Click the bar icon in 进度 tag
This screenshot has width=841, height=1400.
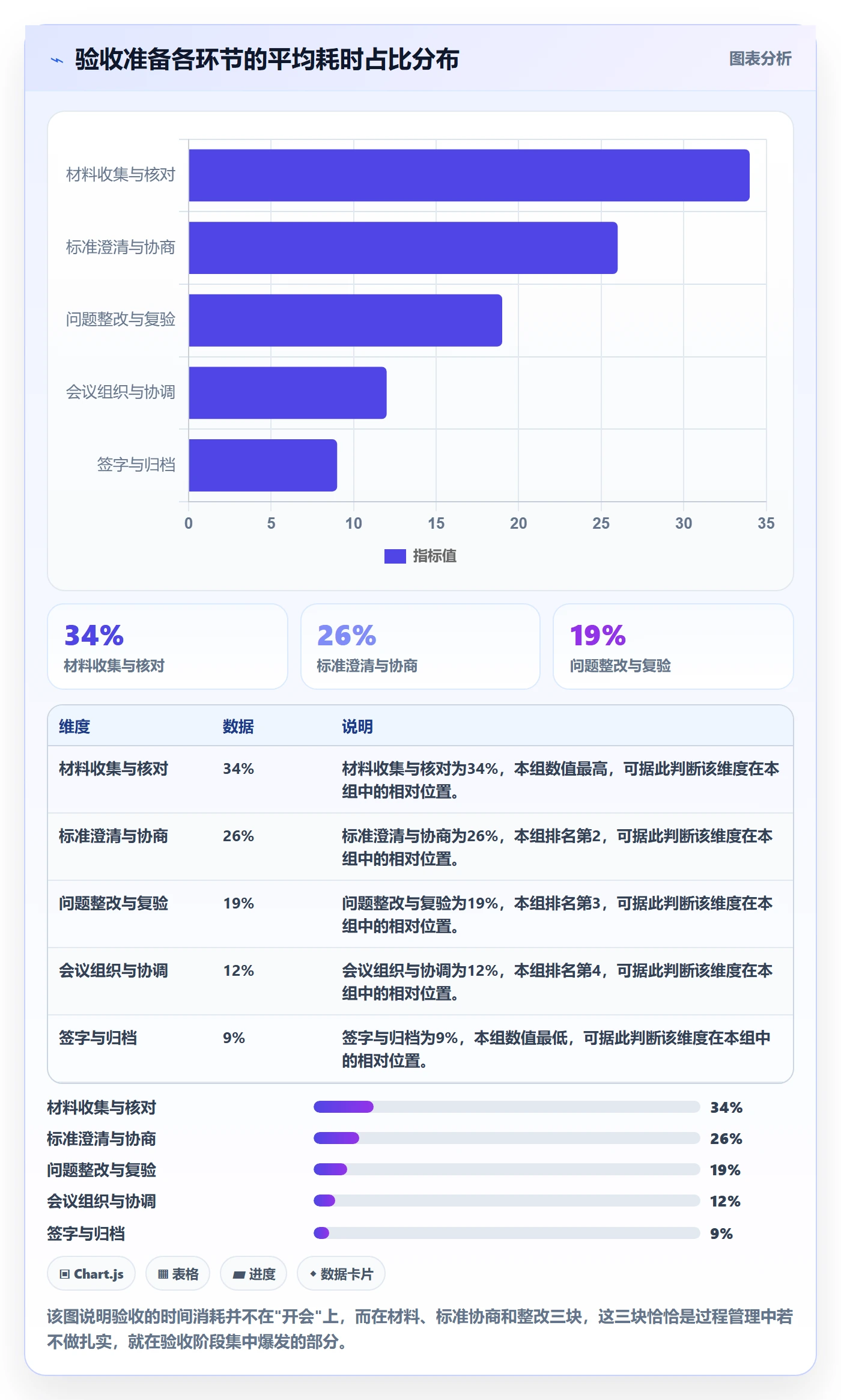239,1274
